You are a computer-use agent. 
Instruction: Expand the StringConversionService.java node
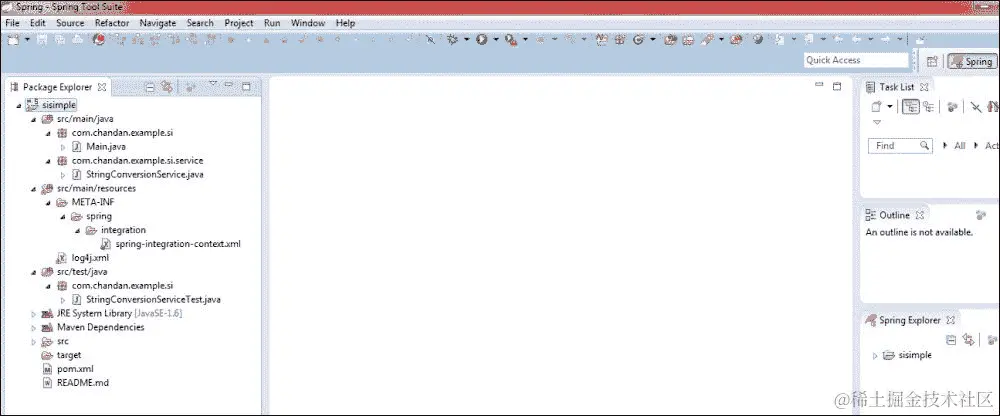tap(62, 175)
